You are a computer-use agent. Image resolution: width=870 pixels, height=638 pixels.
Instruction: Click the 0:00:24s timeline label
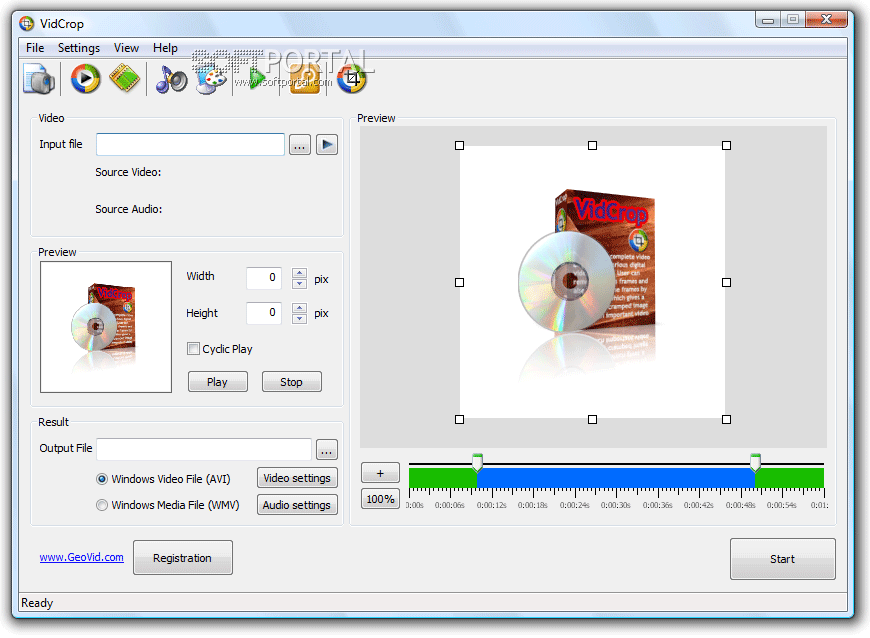tap(574, 505)
